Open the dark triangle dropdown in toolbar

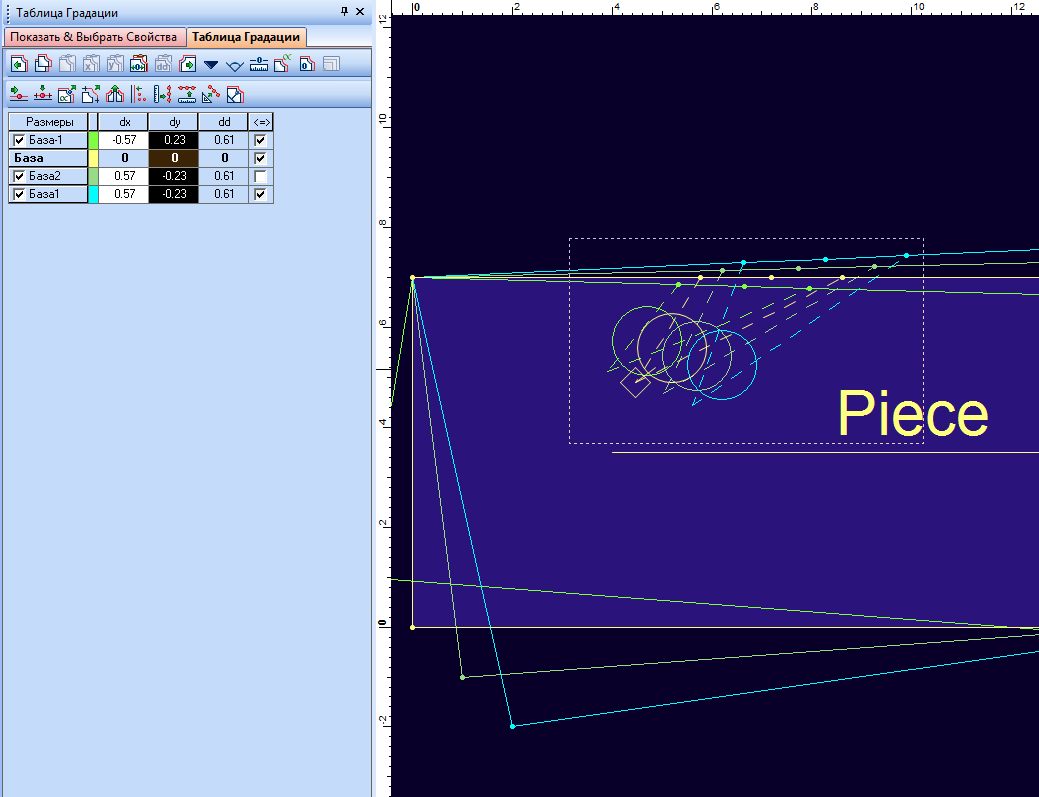pos(211,65)
